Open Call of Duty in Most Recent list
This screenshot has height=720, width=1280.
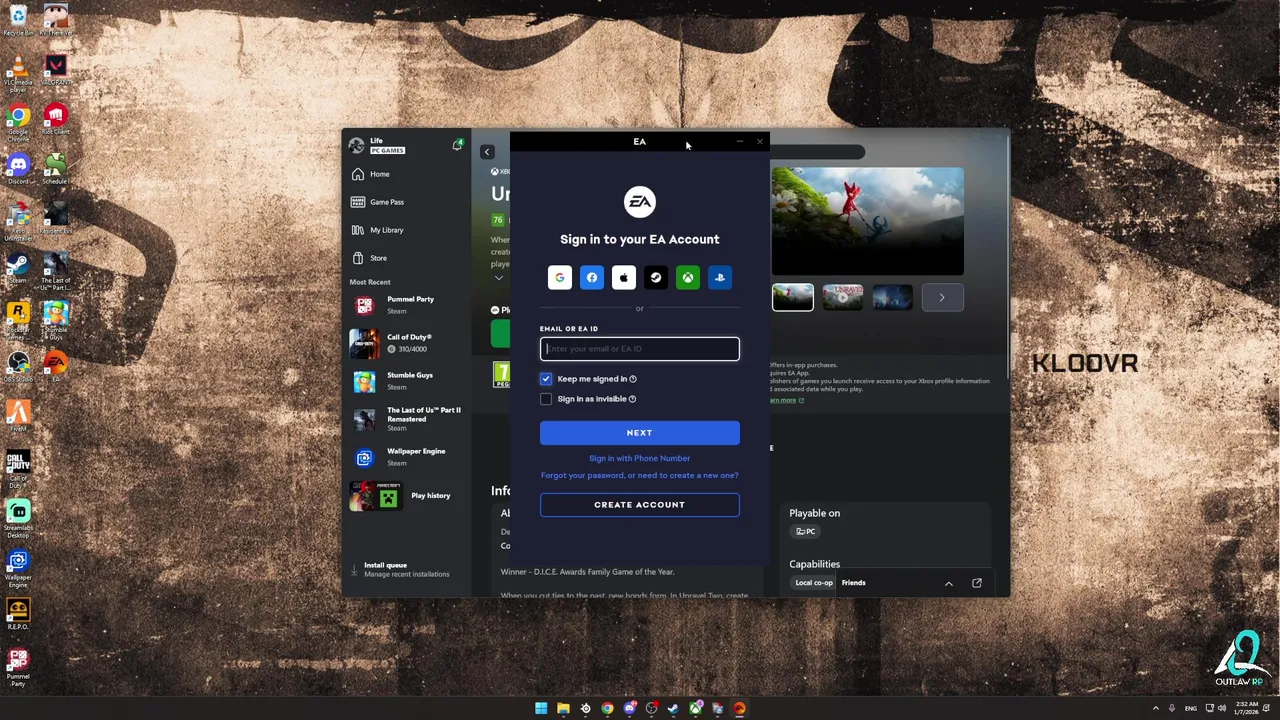tap(408, 343)
